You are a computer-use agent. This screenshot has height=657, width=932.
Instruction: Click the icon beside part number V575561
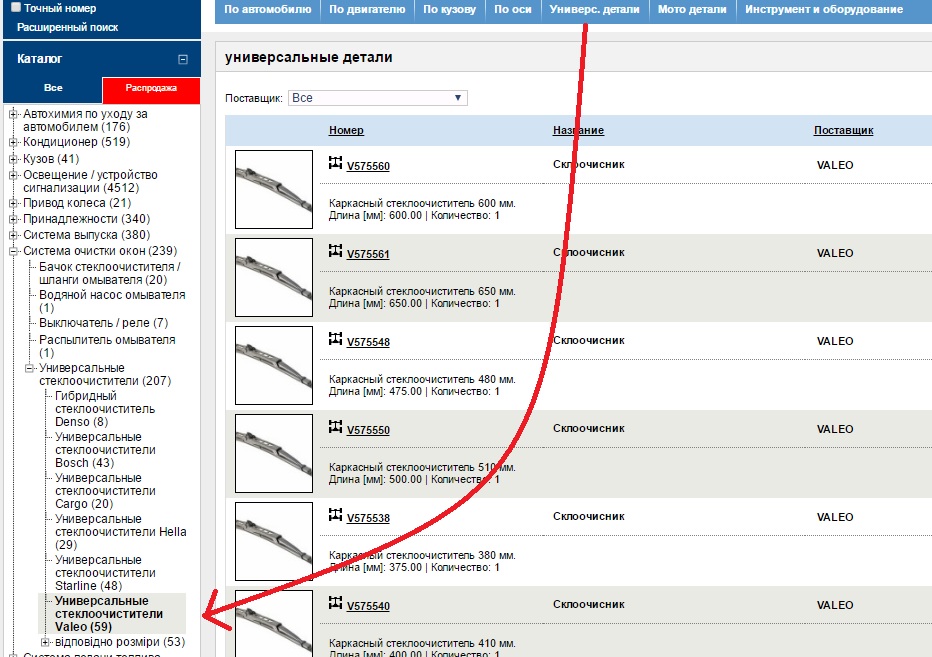click(x=336, y=251)
